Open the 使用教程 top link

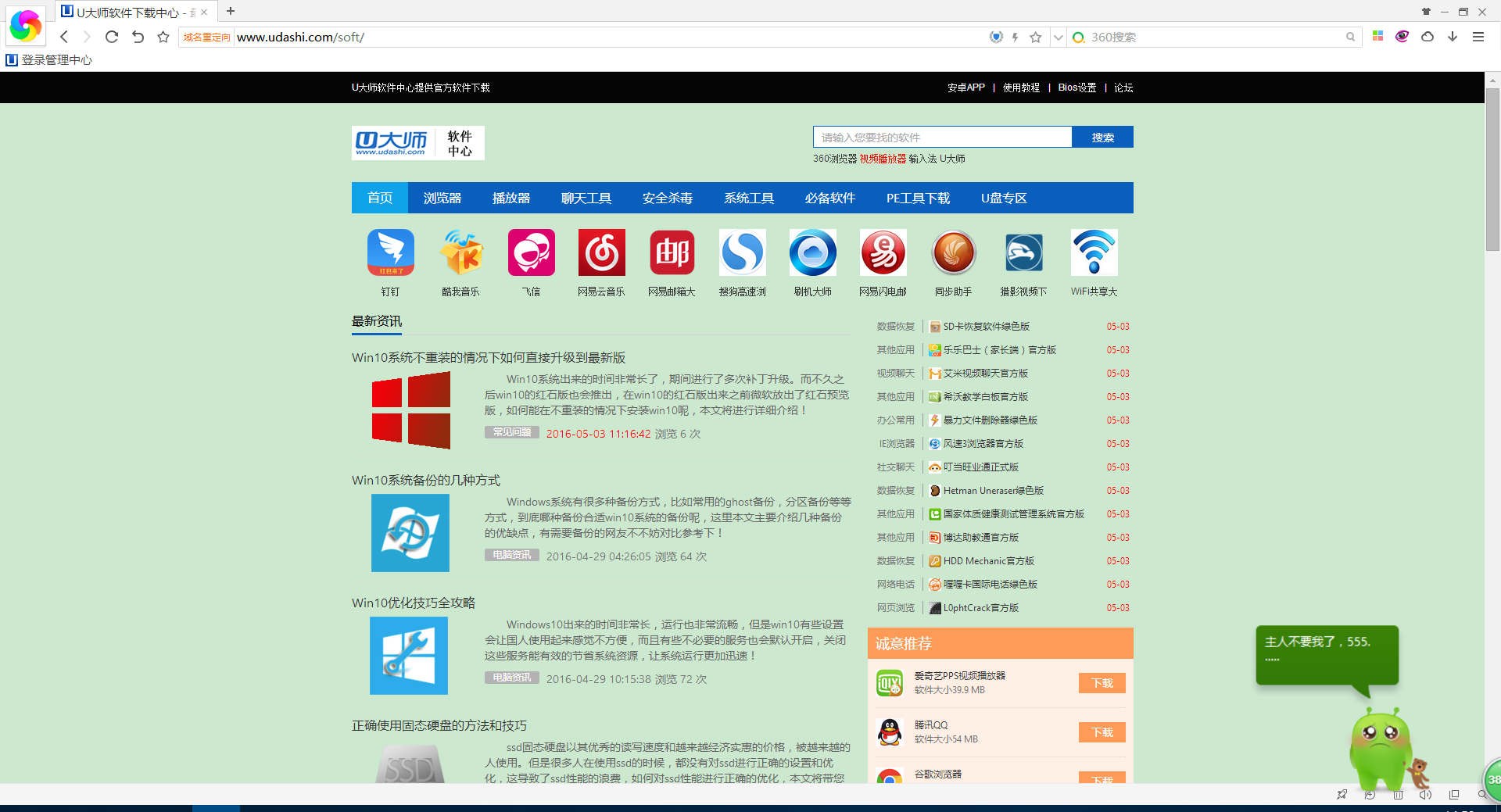click(1021, 88)
